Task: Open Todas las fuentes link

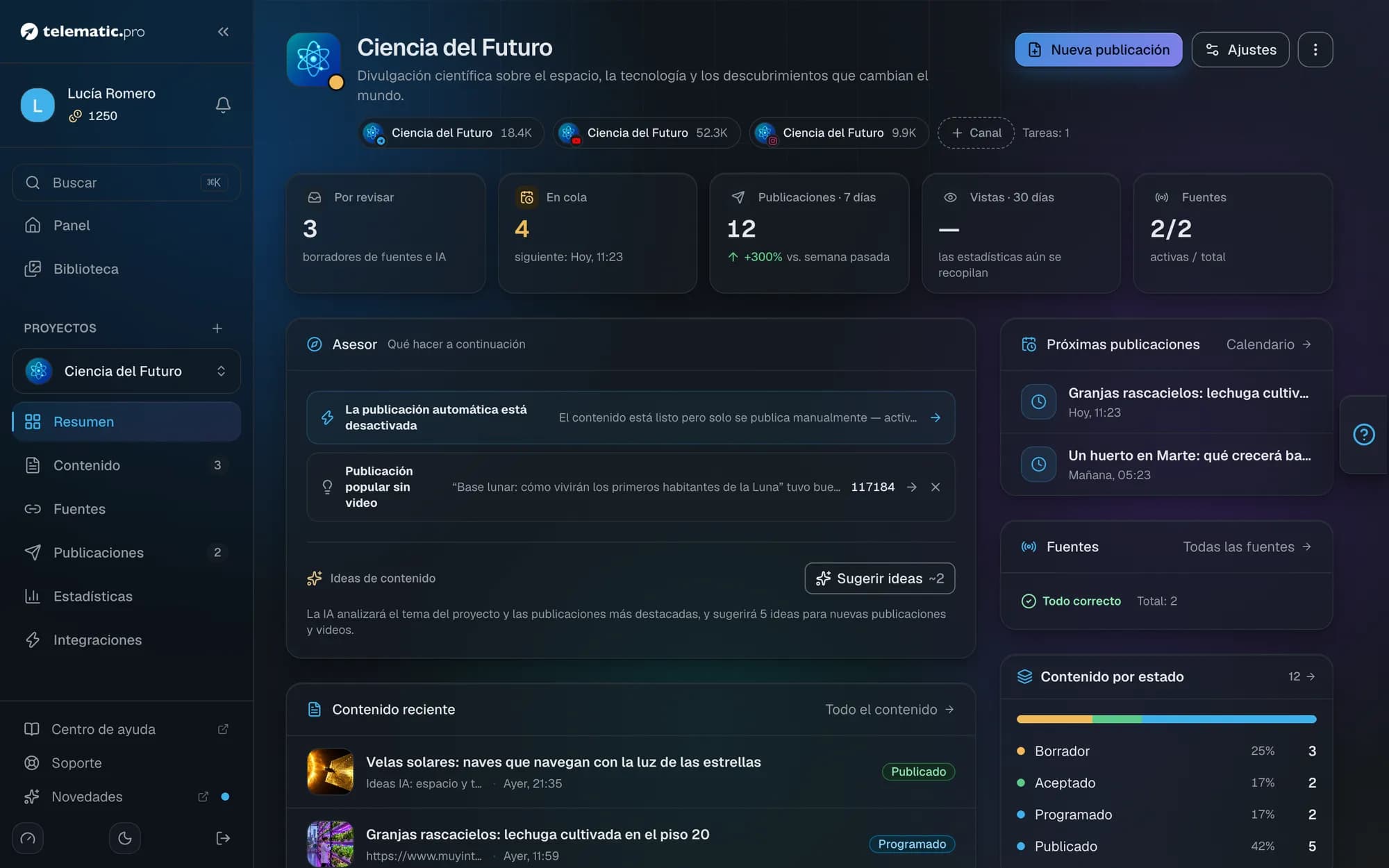Action: click(x=1247, y=547)
